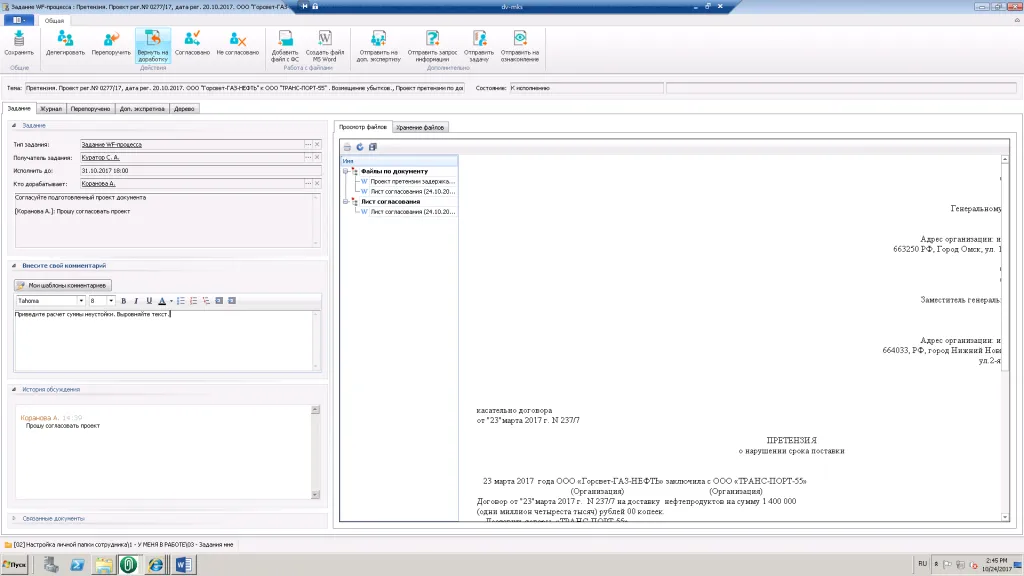The height and width of the screenshot is (576, 1024).
Task: Click the Согласовано approval icon
Action: click(x=192, y=42)
